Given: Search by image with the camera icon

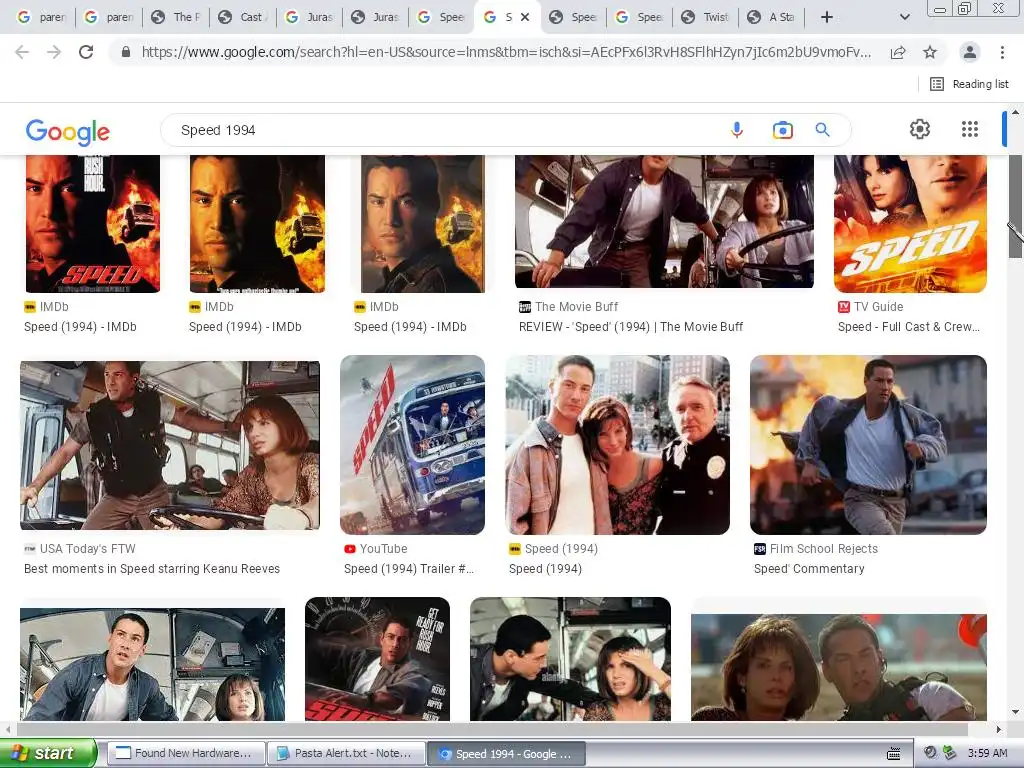Looking at the screenshot, I should (x=782, y=130).
